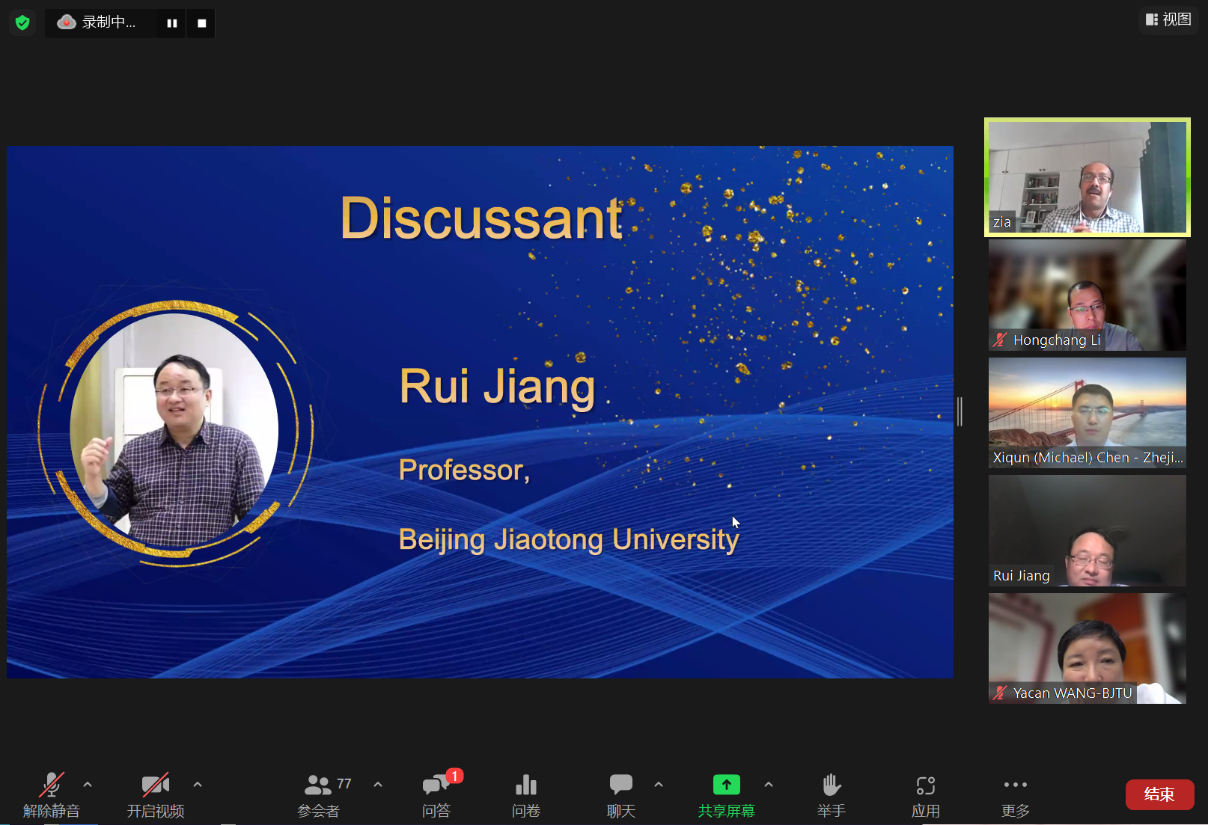Stop the recording

point(202,23)
